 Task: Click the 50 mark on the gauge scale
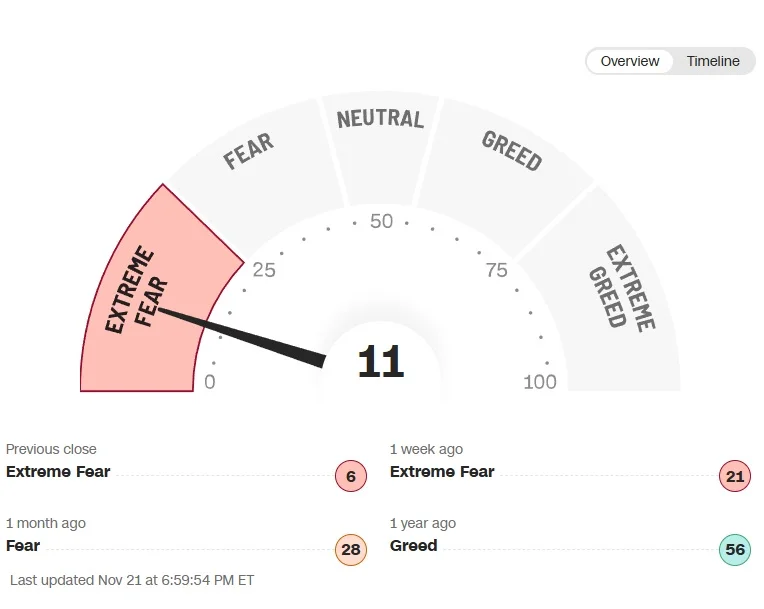(x=381, y=222)
